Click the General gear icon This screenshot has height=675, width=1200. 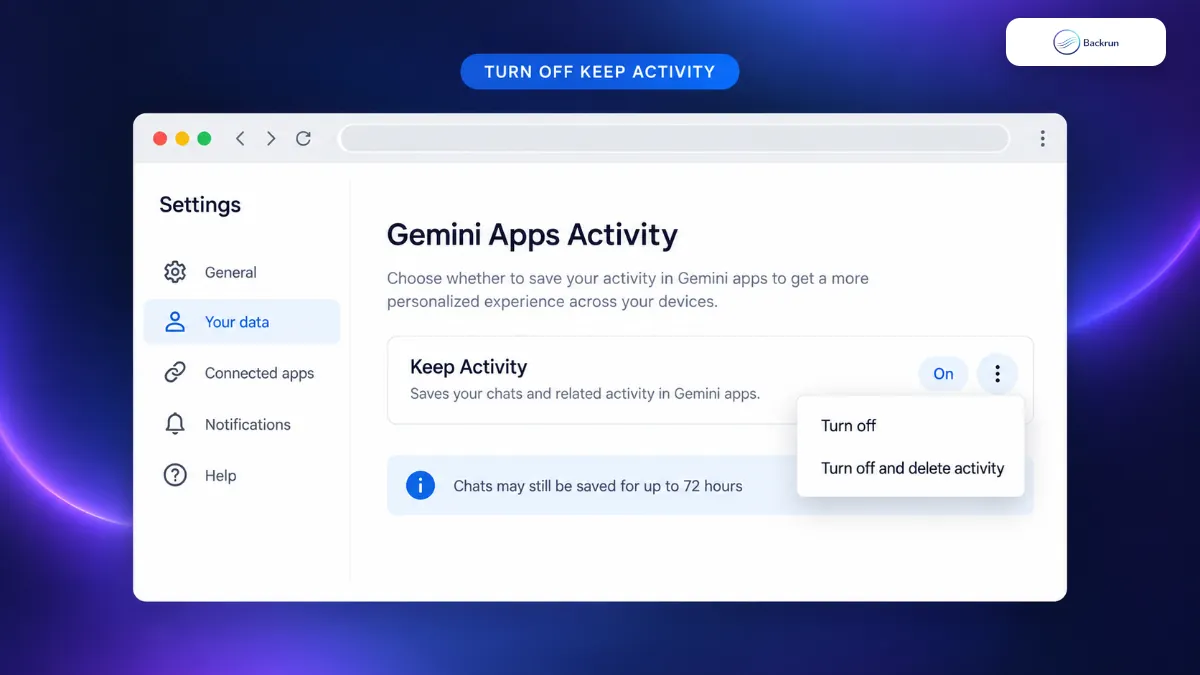(175, 272)
